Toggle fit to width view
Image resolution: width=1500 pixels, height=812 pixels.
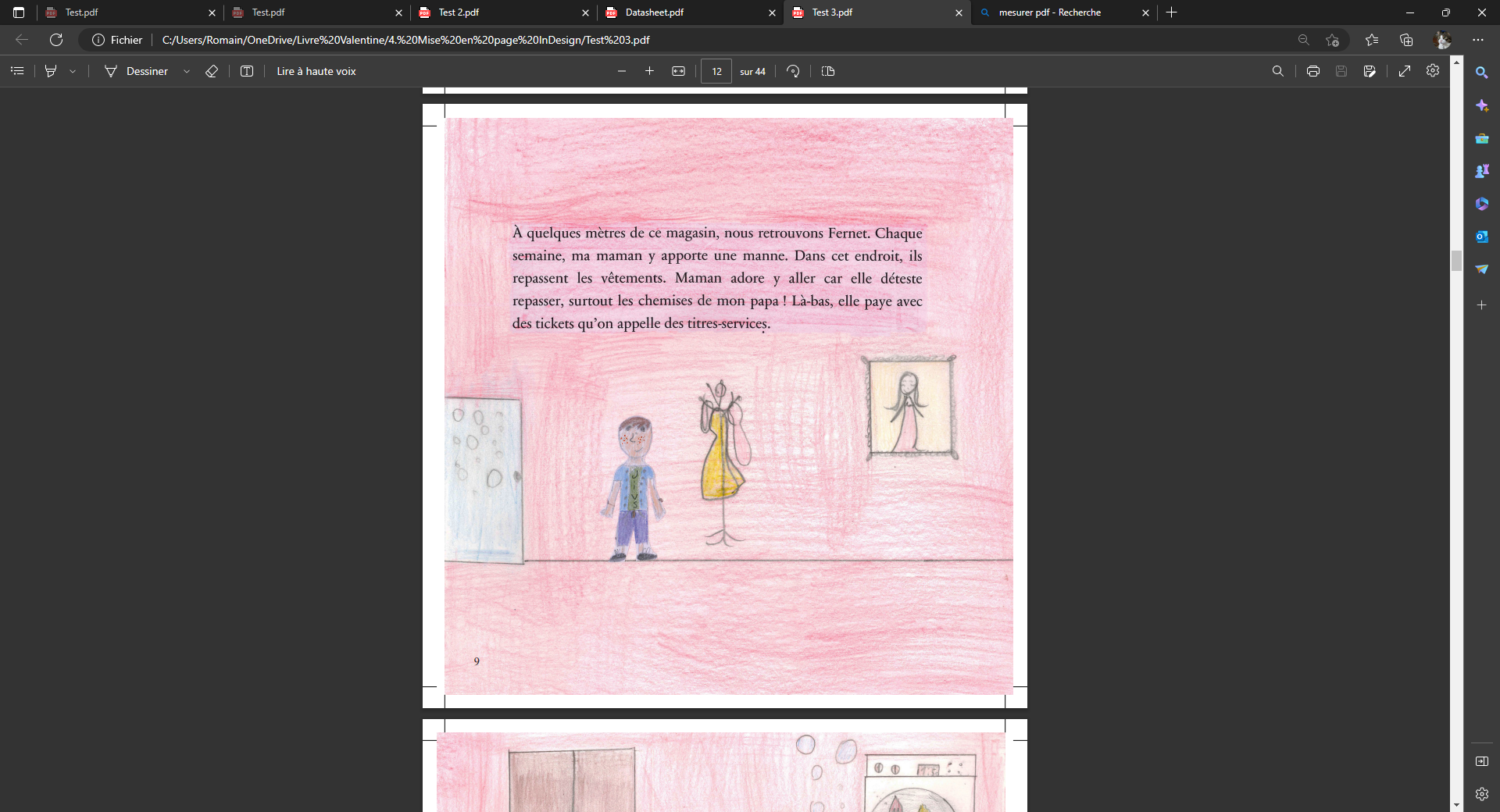click(x=678, y=71)
